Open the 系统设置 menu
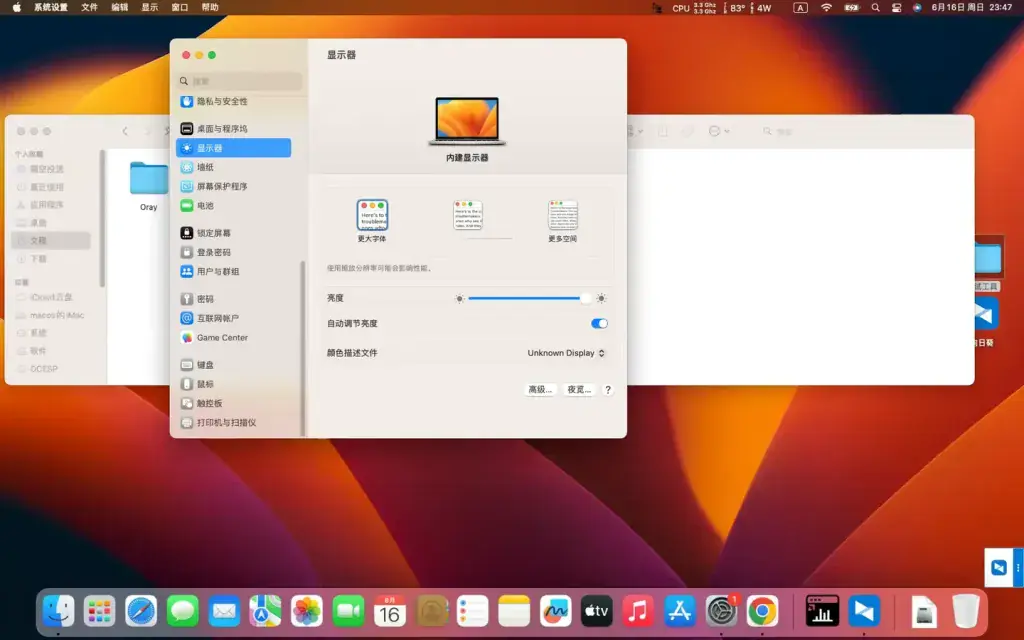This screenshot has width=1024, height=640. [x=50, y=8]
